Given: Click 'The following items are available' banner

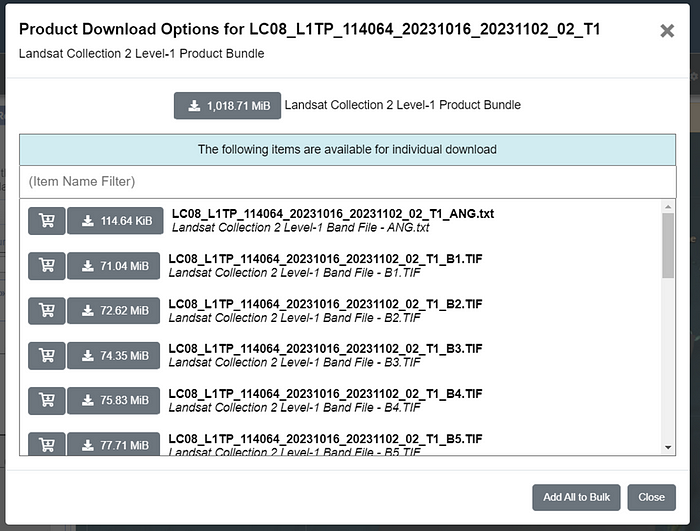Looking at the screenshot, I should (x=347, y=150).
